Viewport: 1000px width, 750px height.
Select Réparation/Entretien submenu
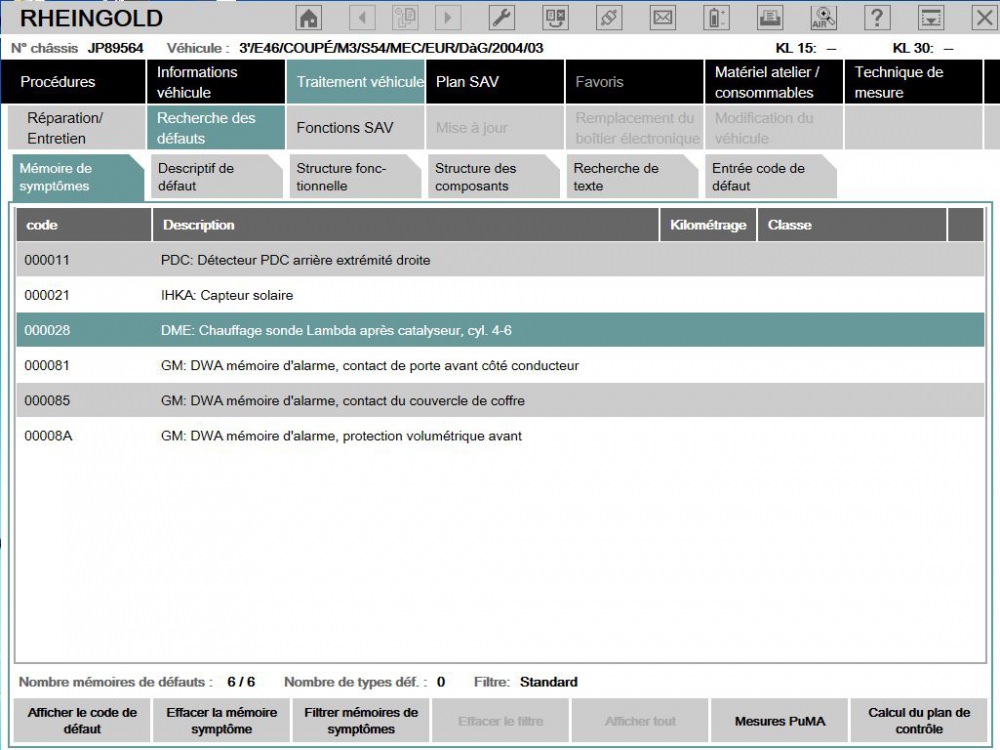click(x=77, y=128)
